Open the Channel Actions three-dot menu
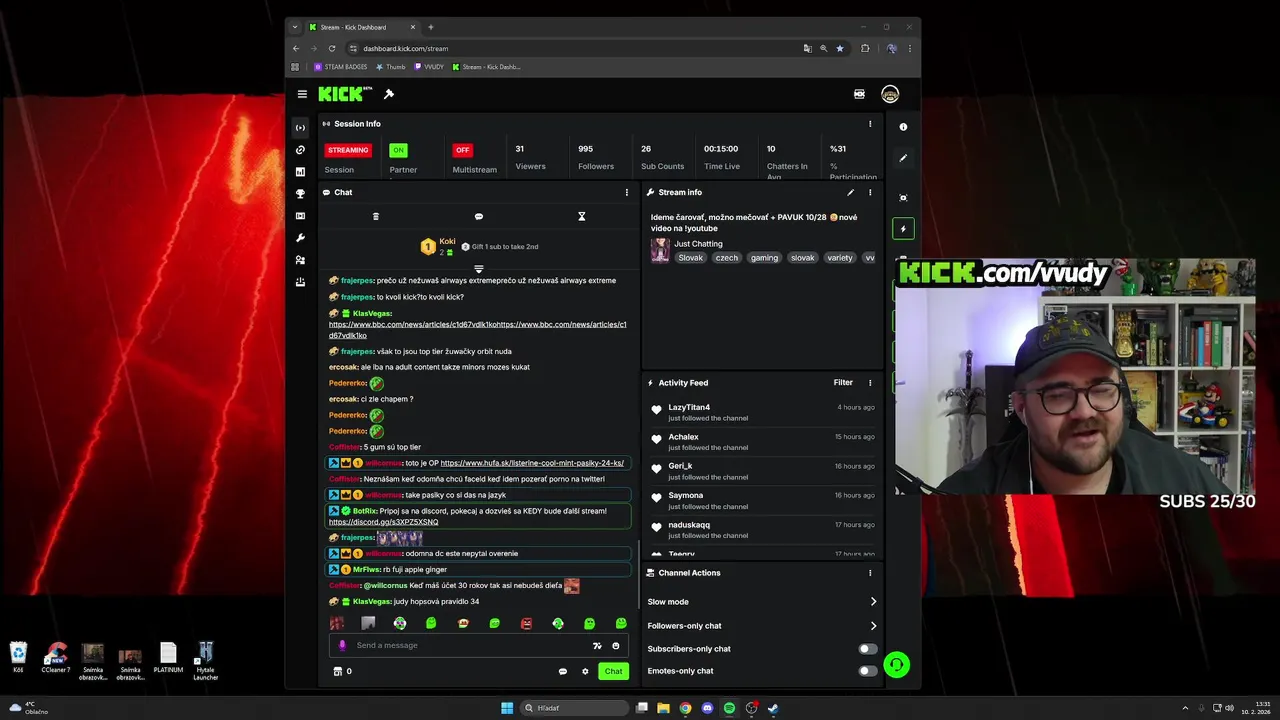 (x=870, y=573)
